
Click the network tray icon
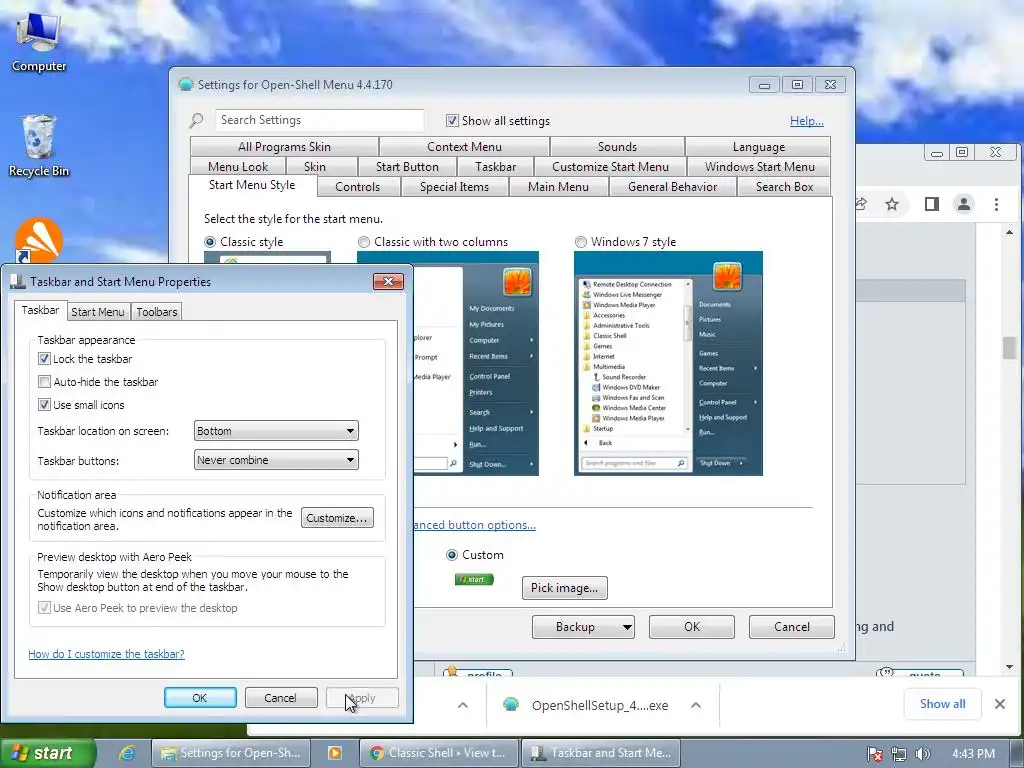[x=899, y=754]
